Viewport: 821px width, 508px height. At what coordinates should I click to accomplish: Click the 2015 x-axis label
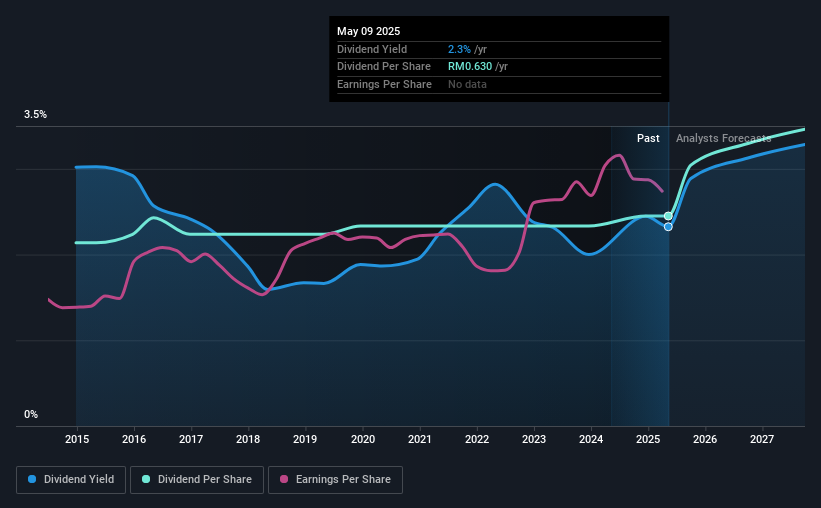(77, 439)
